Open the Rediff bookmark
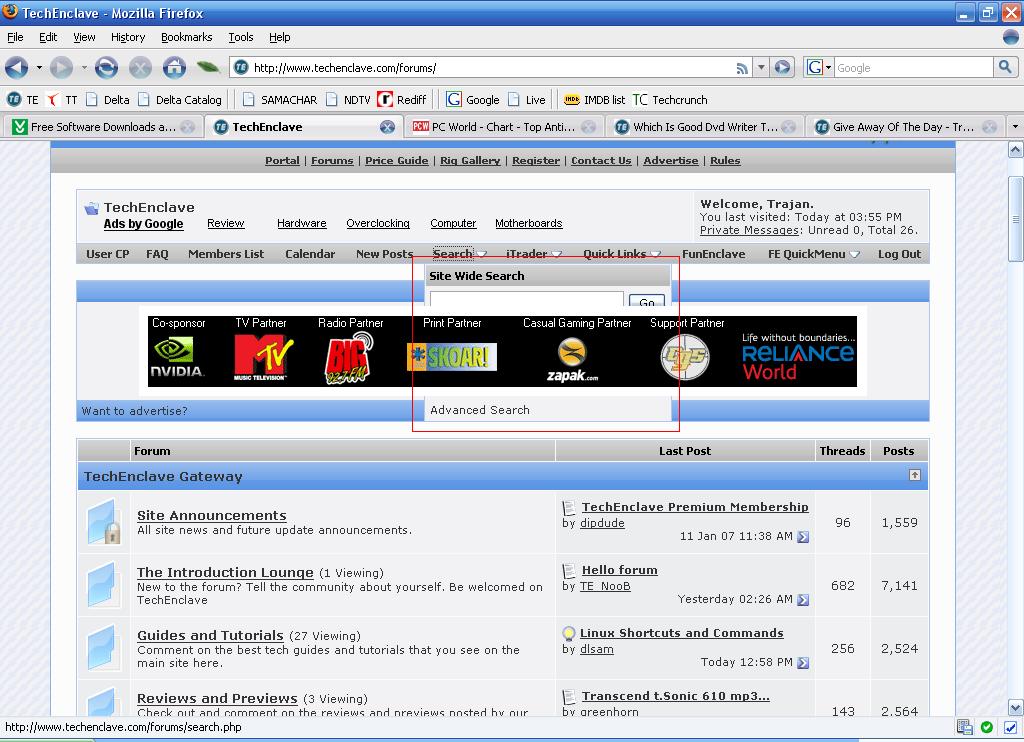The width and height of the screenshot is (1024, 742). click(x=402, y=100)
